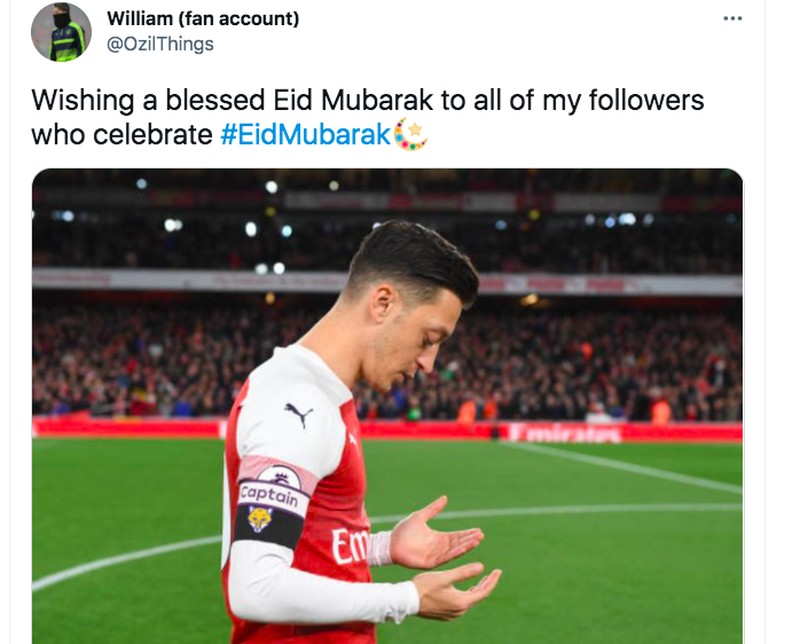Click the yellow fox badge on the armband
The width and height of the screenshot is (800, 644).
click(x=259, y=519)
